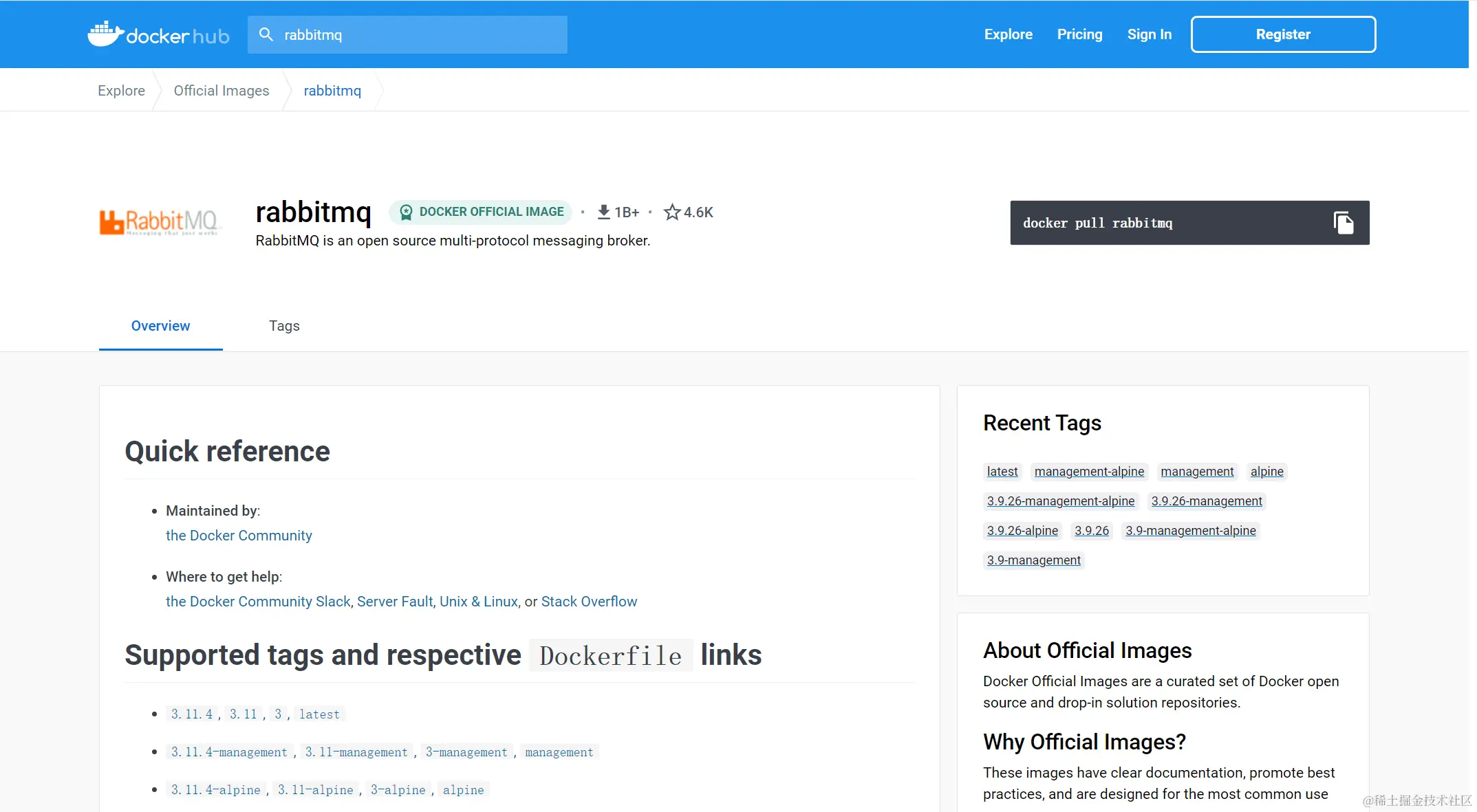This screenshot has height=812, width=1477.
Task: Click the Sign In link
Action: tap(1149, 34)
